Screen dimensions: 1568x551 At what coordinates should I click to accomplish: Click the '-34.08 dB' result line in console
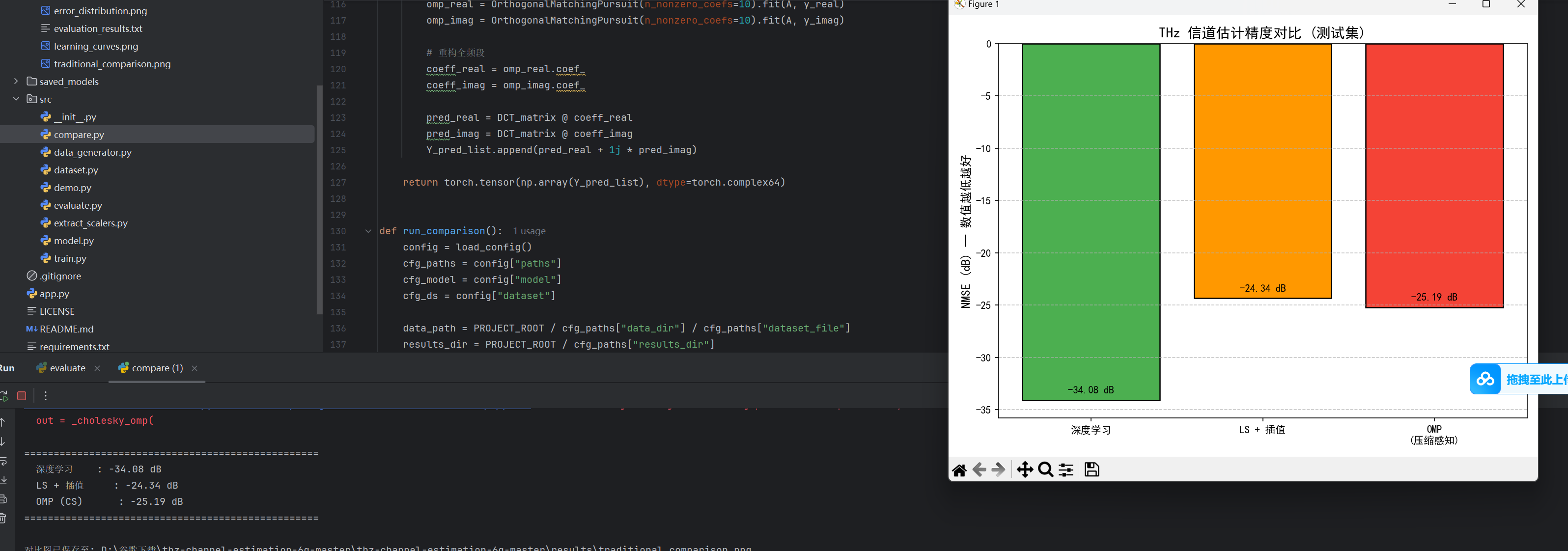pyautogui.click(x=99, y=469)
